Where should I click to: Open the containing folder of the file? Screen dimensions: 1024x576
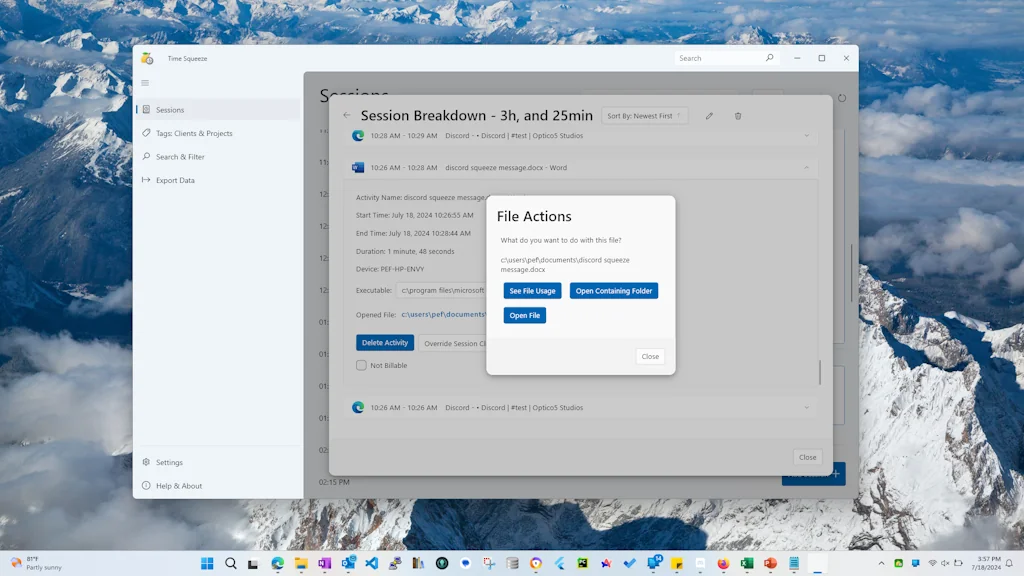tap(614, 291)
